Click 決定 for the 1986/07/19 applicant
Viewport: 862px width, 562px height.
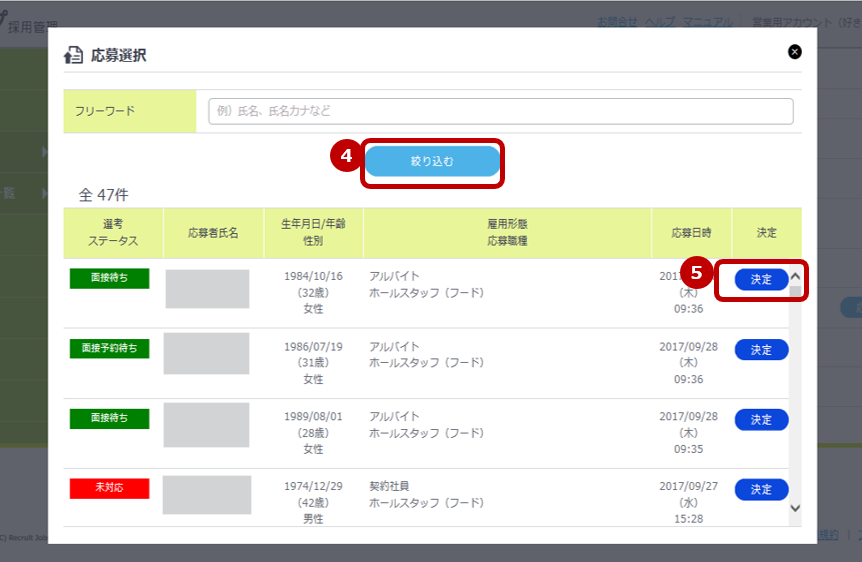click(x=761, y=350)
